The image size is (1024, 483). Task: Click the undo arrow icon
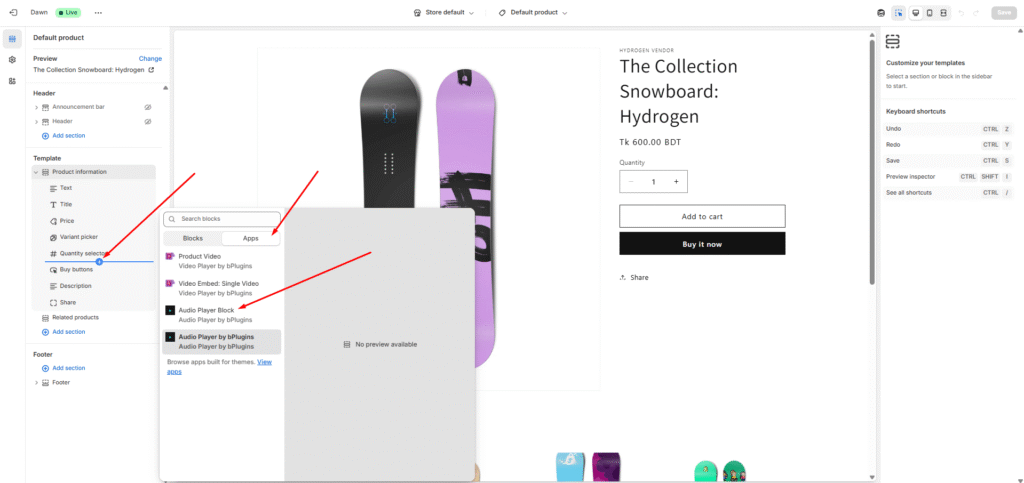(x=961, y=13)
